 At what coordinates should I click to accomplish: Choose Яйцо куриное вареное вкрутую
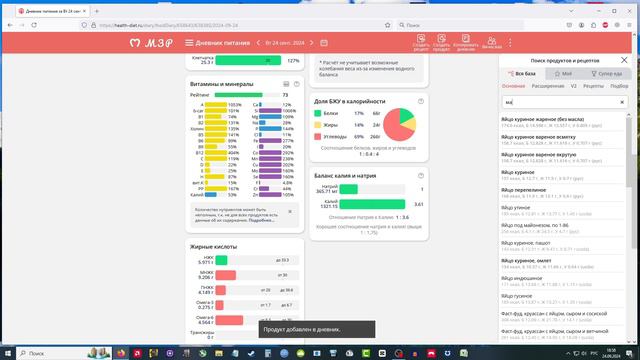point(562,158)
